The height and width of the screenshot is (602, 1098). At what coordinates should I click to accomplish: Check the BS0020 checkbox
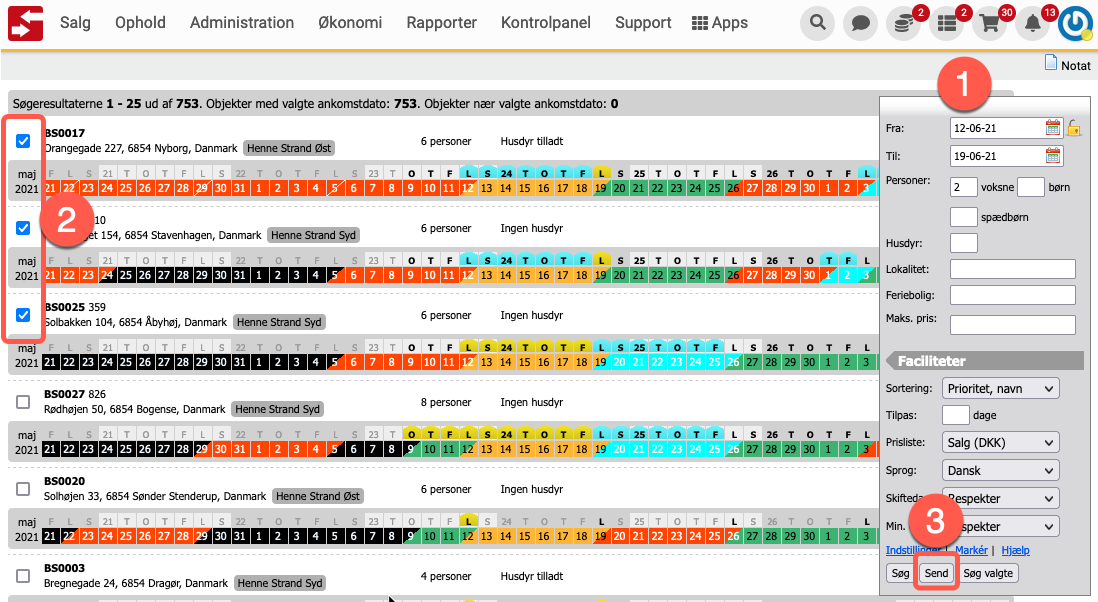click(23, 489)
